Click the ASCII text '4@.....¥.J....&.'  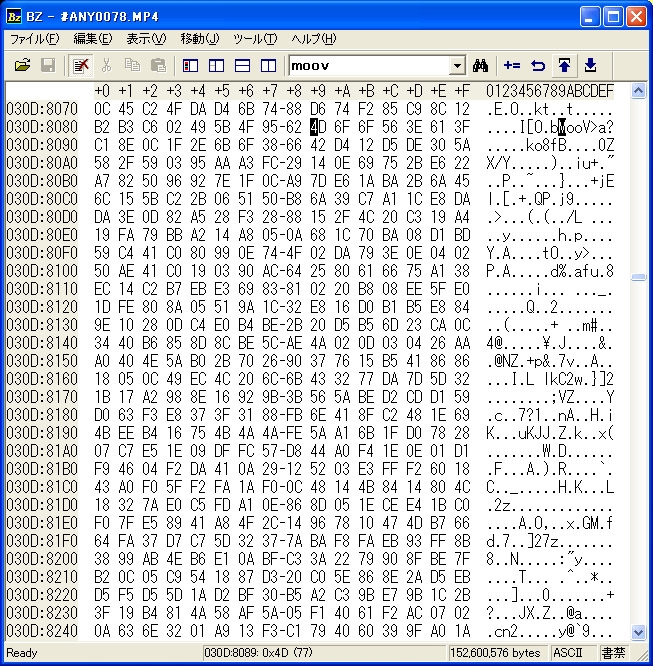(x=550, y=343)
